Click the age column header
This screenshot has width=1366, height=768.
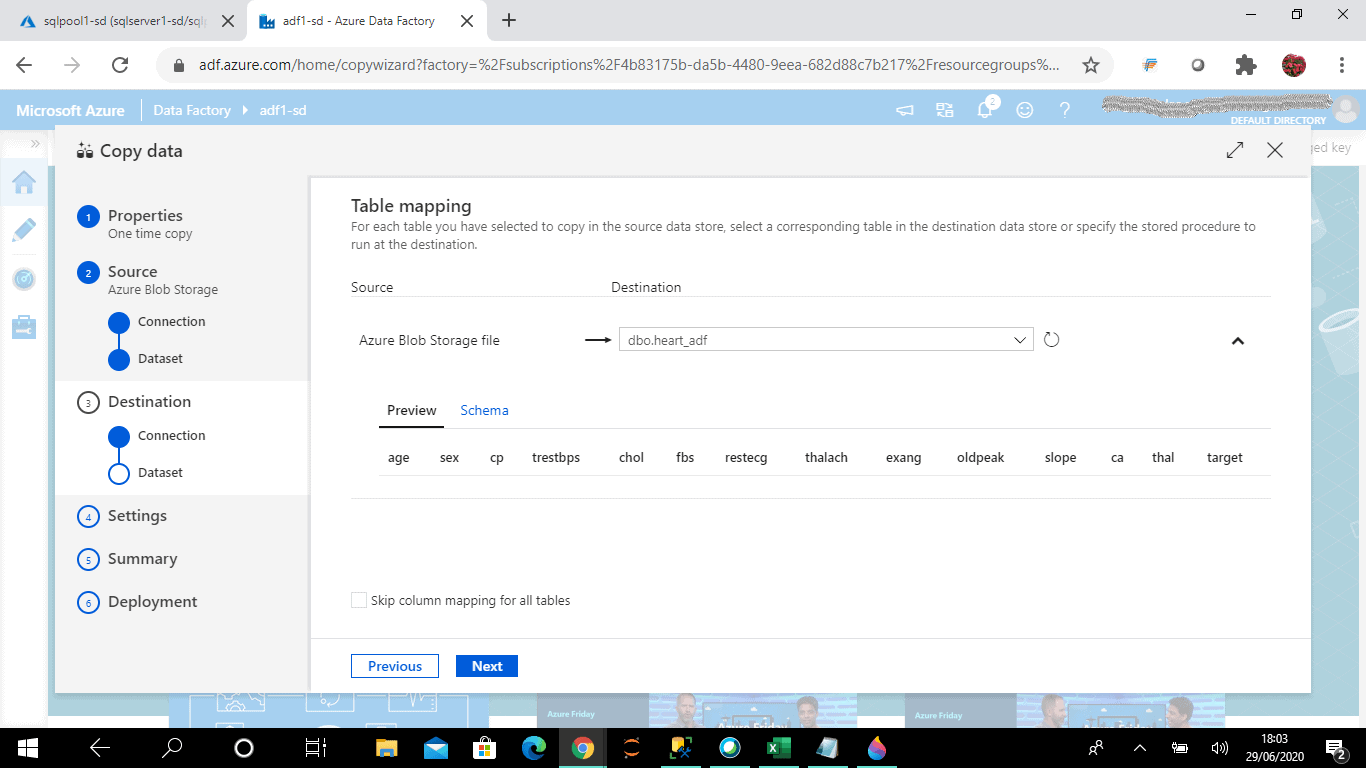tap(399, 458)
